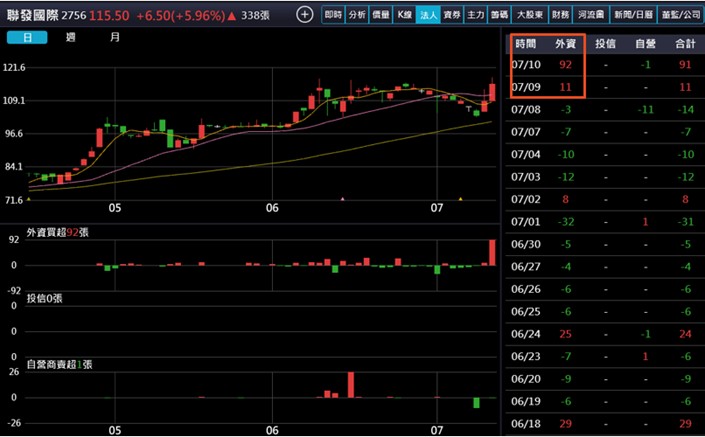Viewport: 705px width, 437px height.
Task: Select the 07/01 date row
Action: pyautogui.click(x=605, y=222)
